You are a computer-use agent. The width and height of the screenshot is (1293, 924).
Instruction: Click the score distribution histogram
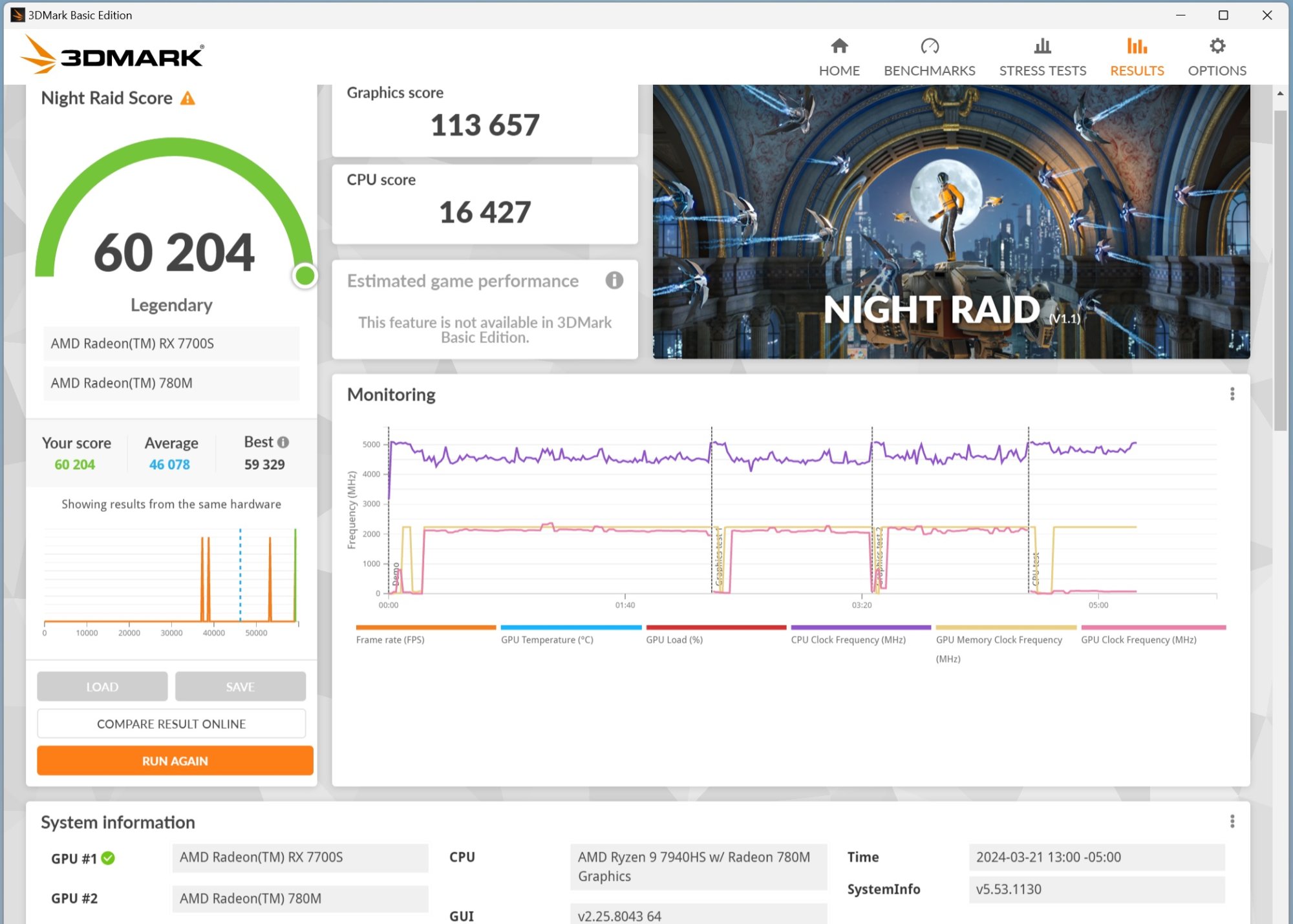pyautogui.click(x=171, y=578)
